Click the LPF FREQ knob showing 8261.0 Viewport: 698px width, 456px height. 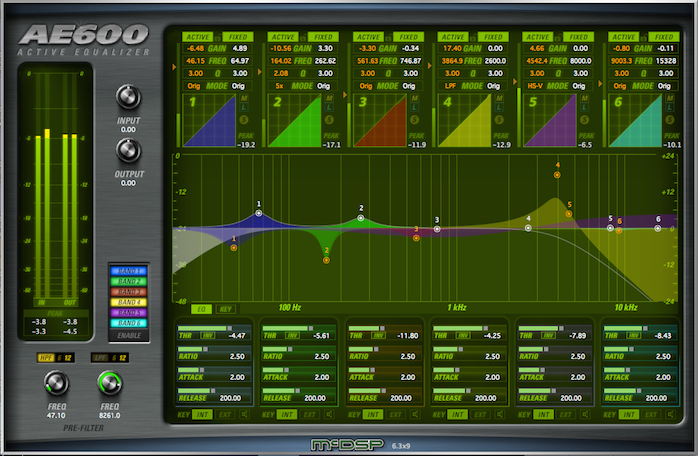(x=110, y=383)
